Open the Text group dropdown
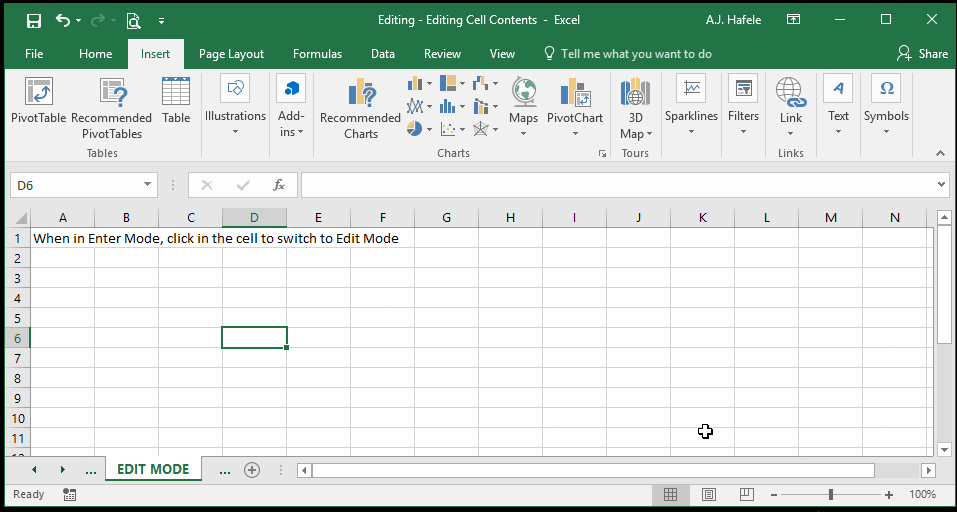 coord(838,106)
